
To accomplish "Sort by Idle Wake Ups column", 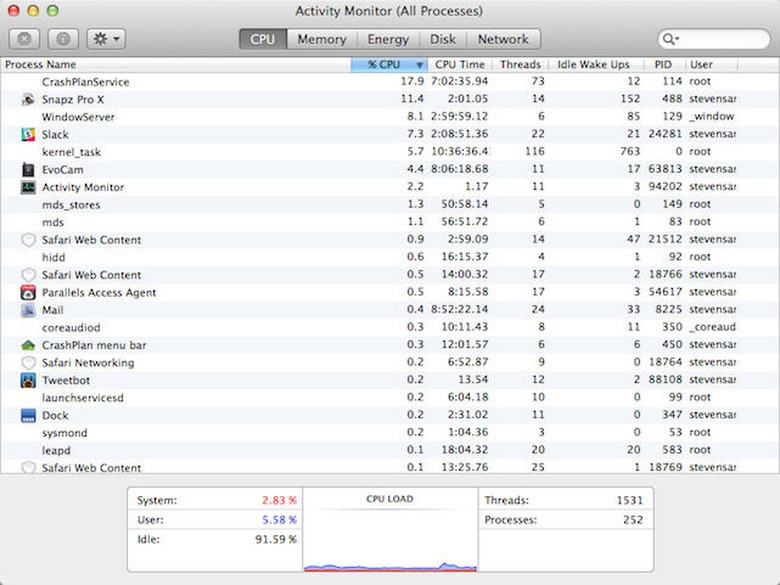I will [x=593, y=65].
